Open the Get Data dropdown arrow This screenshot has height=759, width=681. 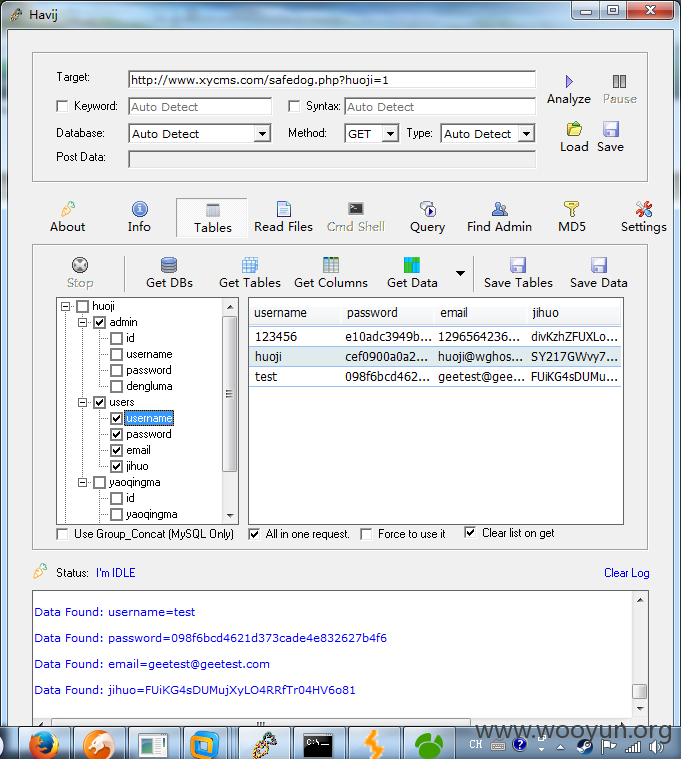tap(460, 273)
